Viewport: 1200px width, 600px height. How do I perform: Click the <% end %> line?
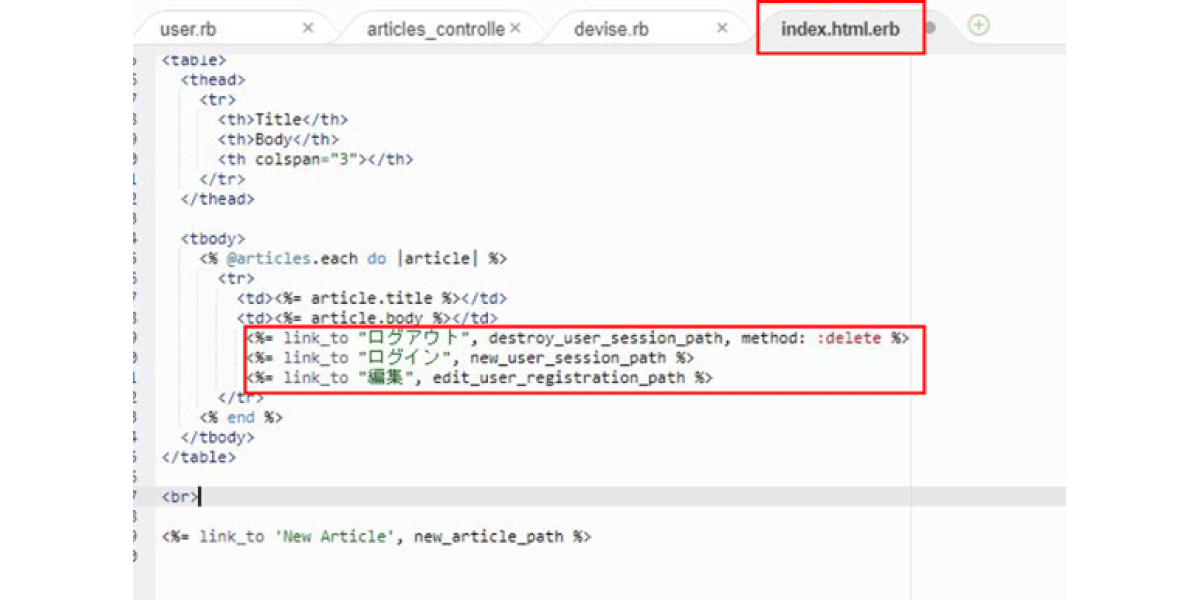tap(241, 417)
